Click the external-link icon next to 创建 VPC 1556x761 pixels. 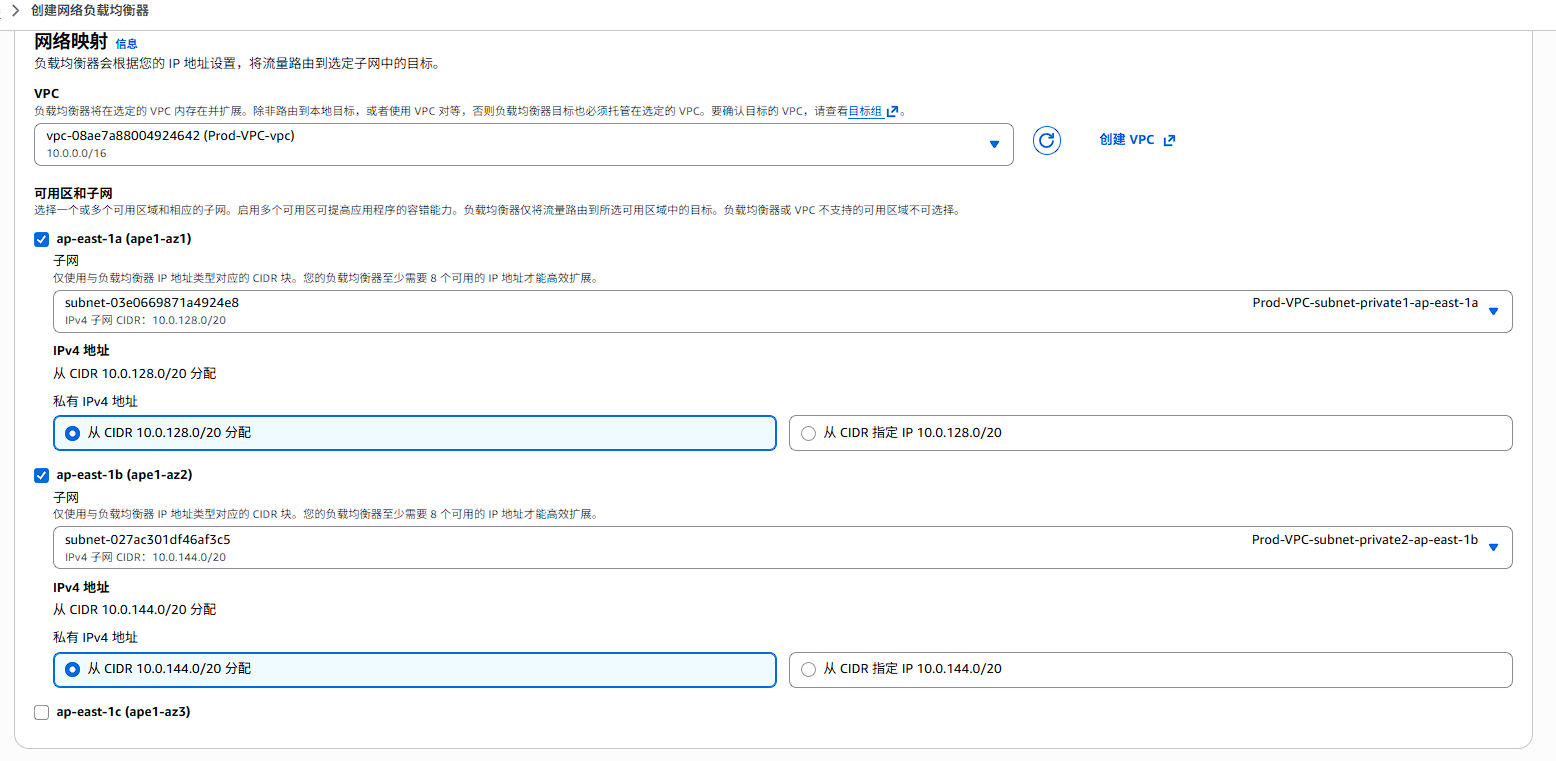click(x=1169, y=141)
